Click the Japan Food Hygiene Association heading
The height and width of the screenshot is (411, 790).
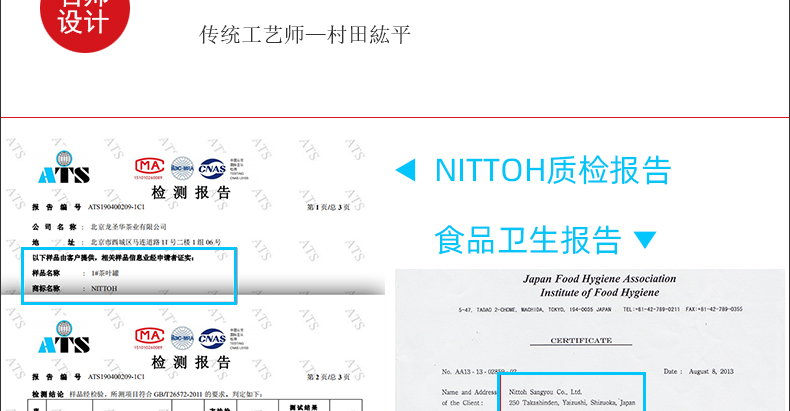pyautogui.click(x=600, y=279)
